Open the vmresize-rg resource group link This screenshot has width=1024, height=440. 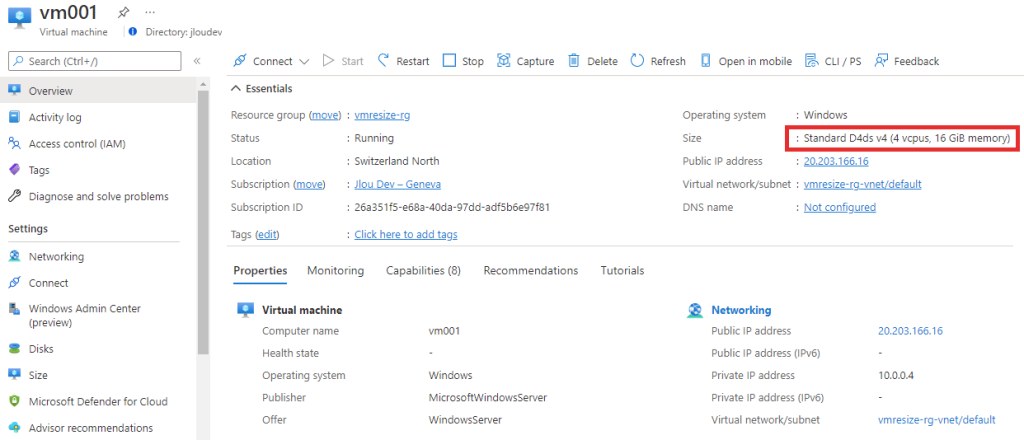(382, 115)
